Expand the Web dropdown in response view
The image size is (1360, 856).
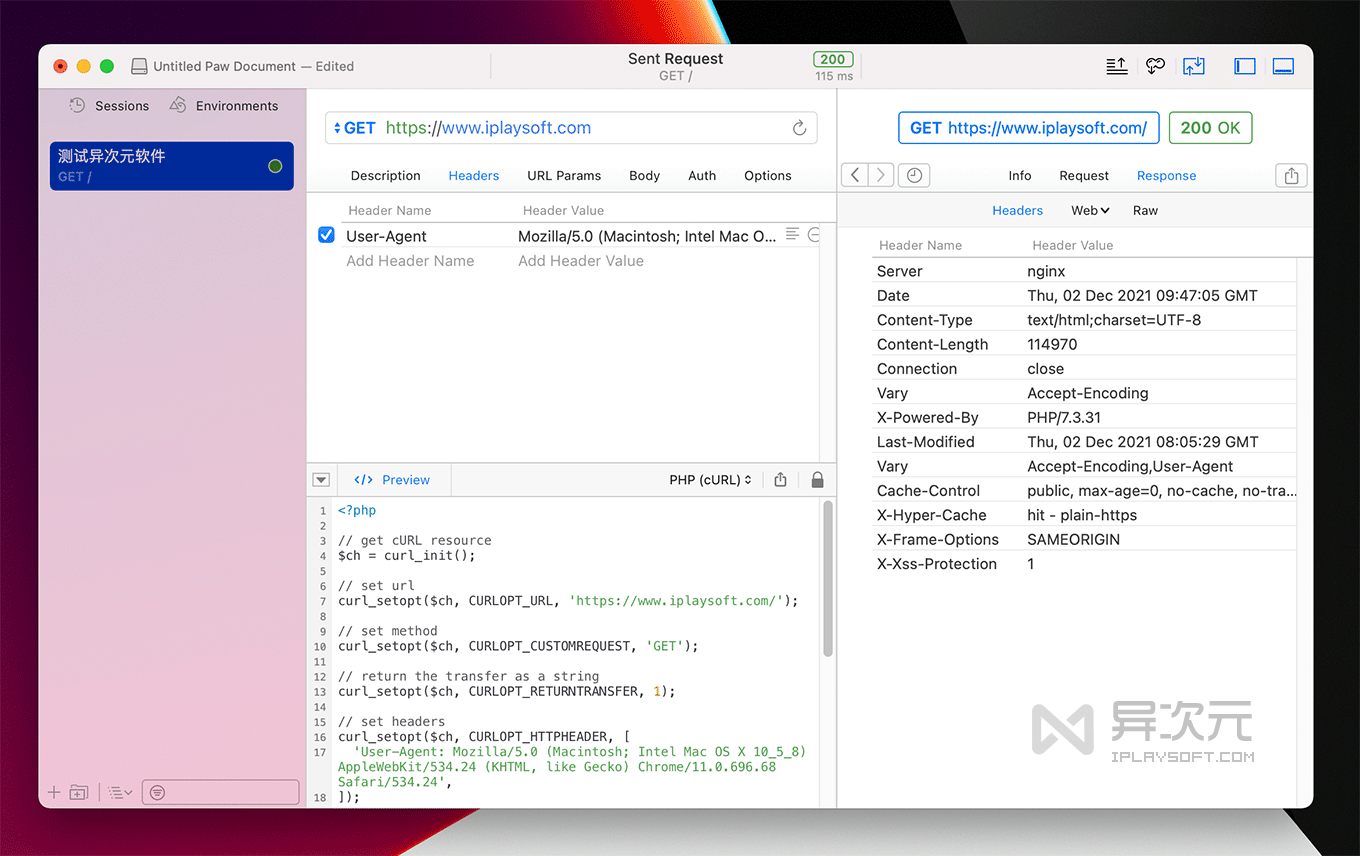tap(1090, 210)
